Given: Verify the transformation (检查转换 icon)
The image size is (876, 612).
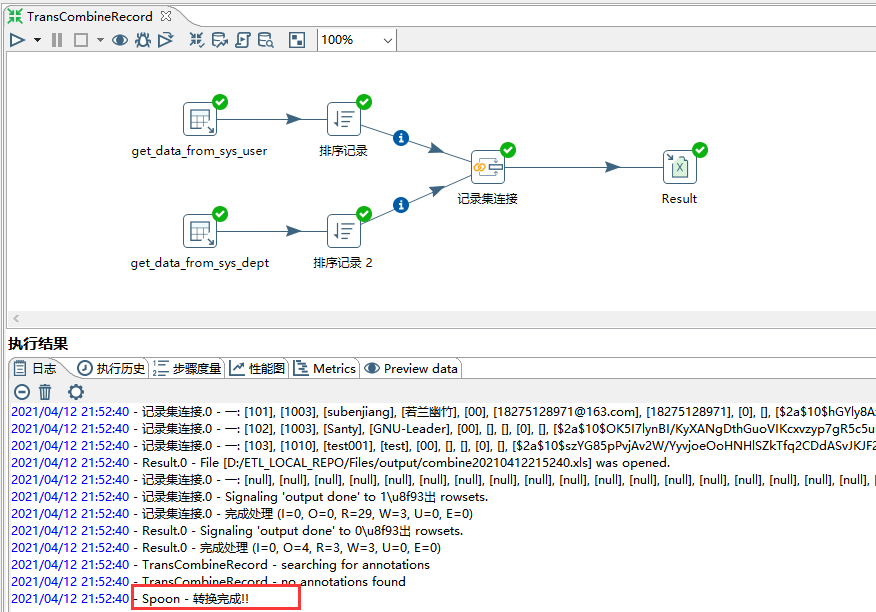Looking at the screenshot, I should coord(196,40).
